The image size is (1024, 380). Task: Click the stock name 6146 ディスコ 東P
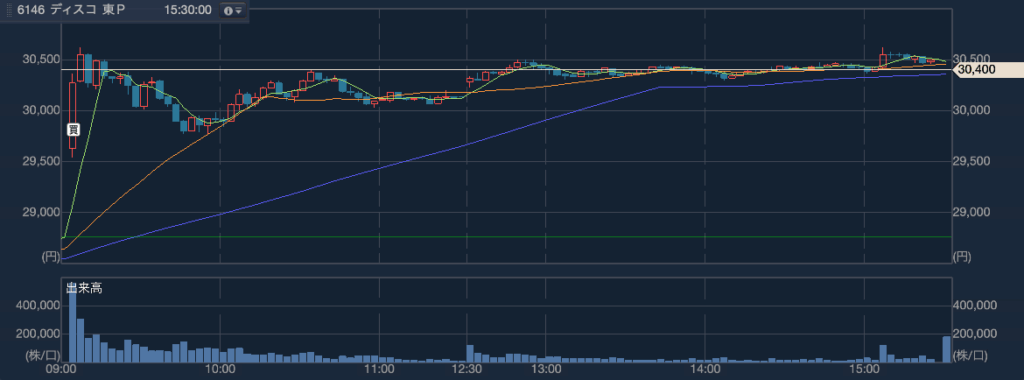(x=71, y=10)
